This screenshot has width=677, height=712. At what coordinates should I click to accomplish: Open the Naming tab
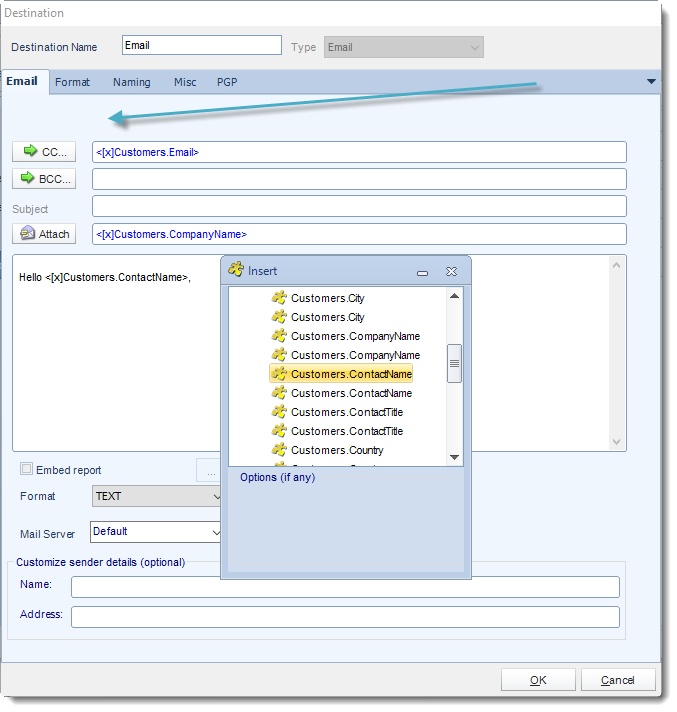tap(132, 82)
